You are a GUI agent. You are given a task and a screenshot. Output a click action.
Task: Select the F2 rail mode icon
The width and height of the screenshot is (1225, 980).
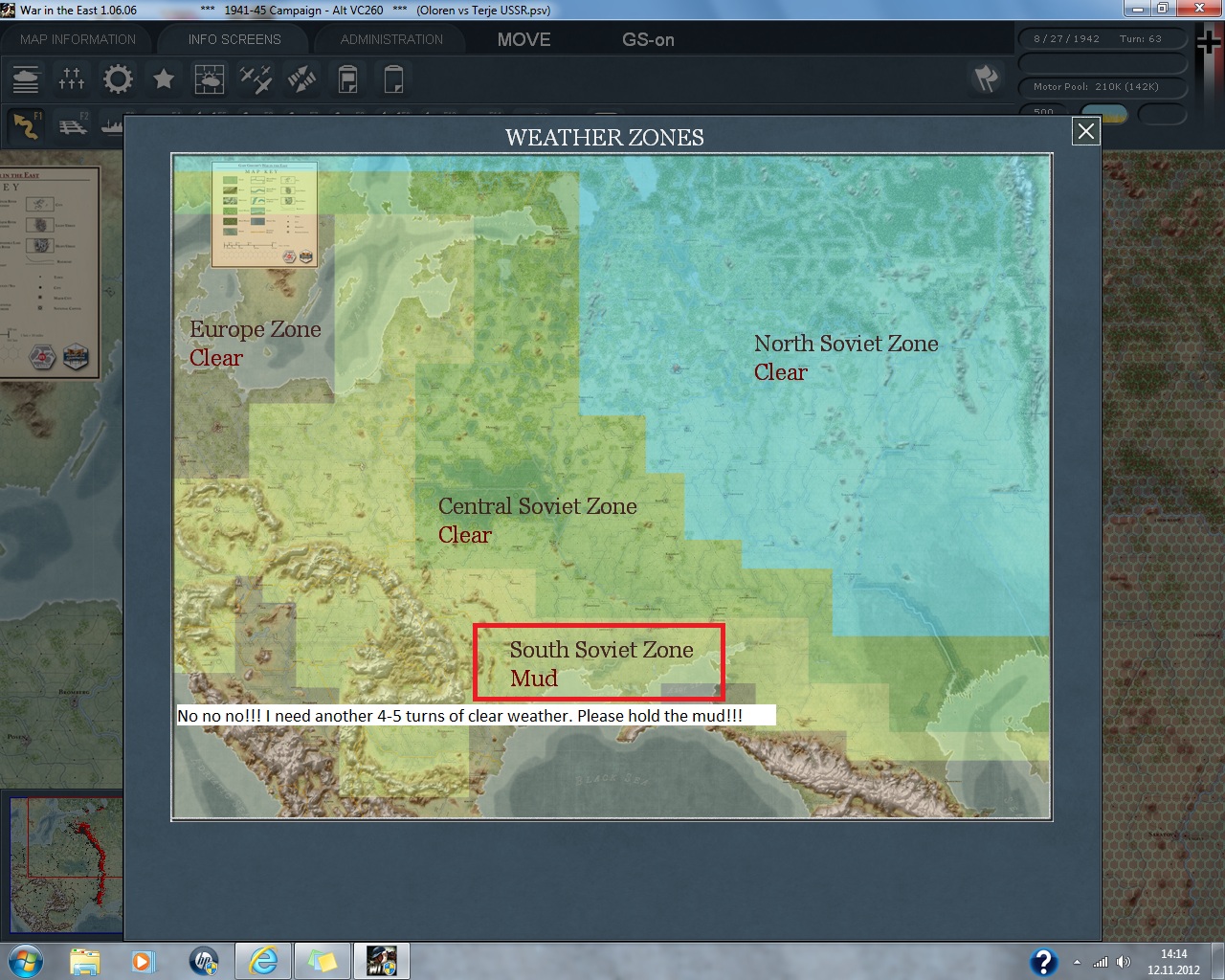click(x=73, y=124)
